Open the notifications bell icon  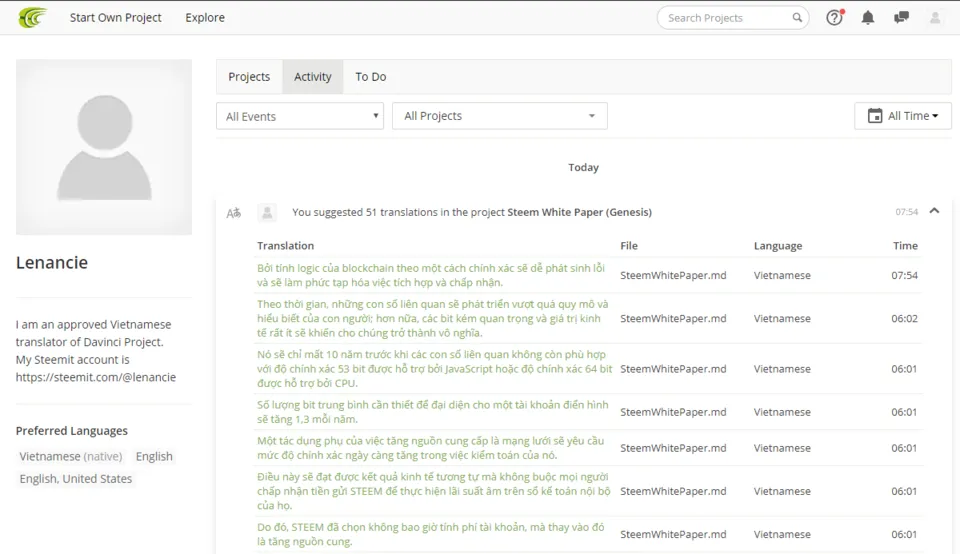(868, 18)
